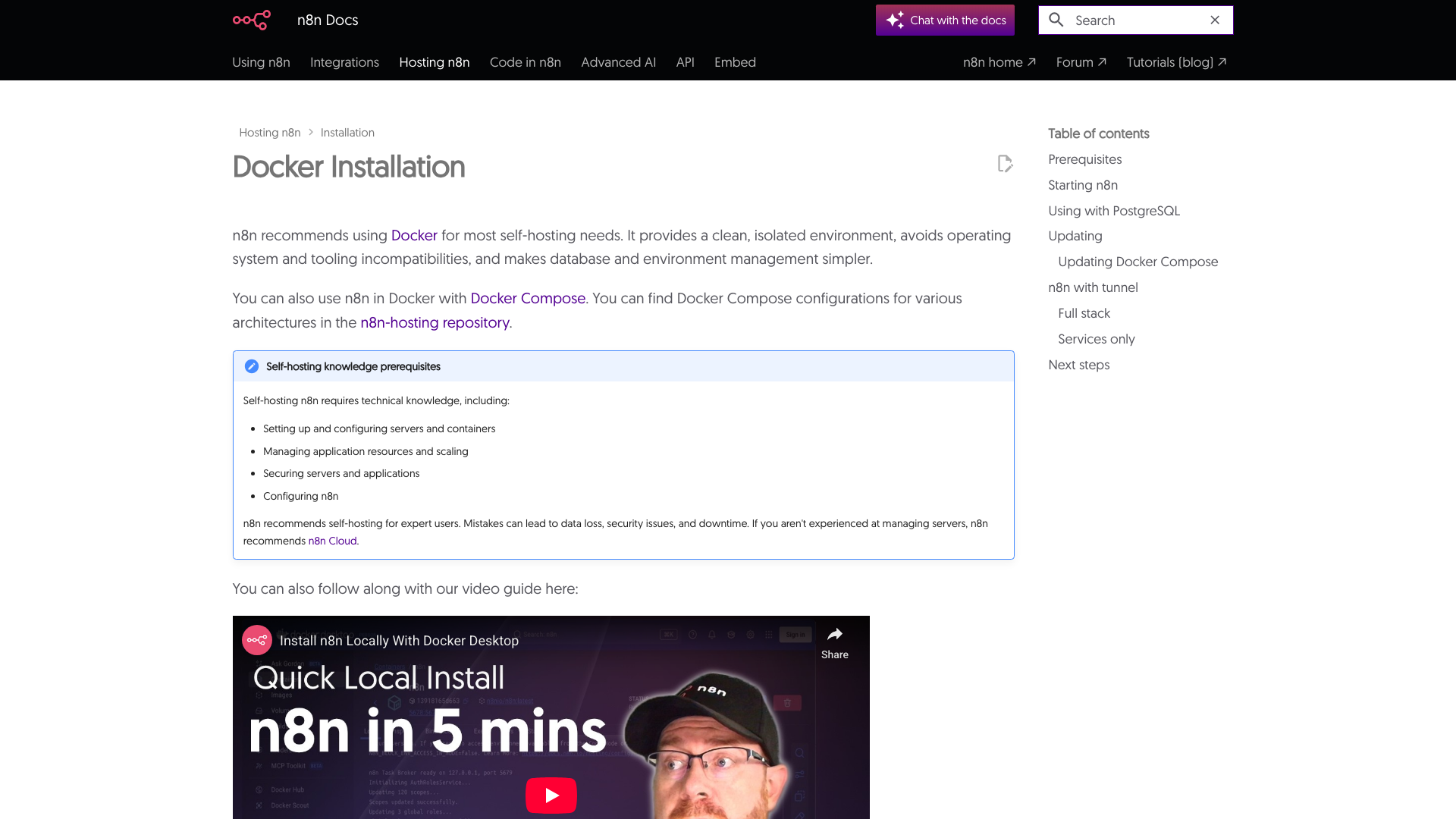Screen dimensions: 1456x819
Task: Jump to Next steps section
Action: [1078, 365]
